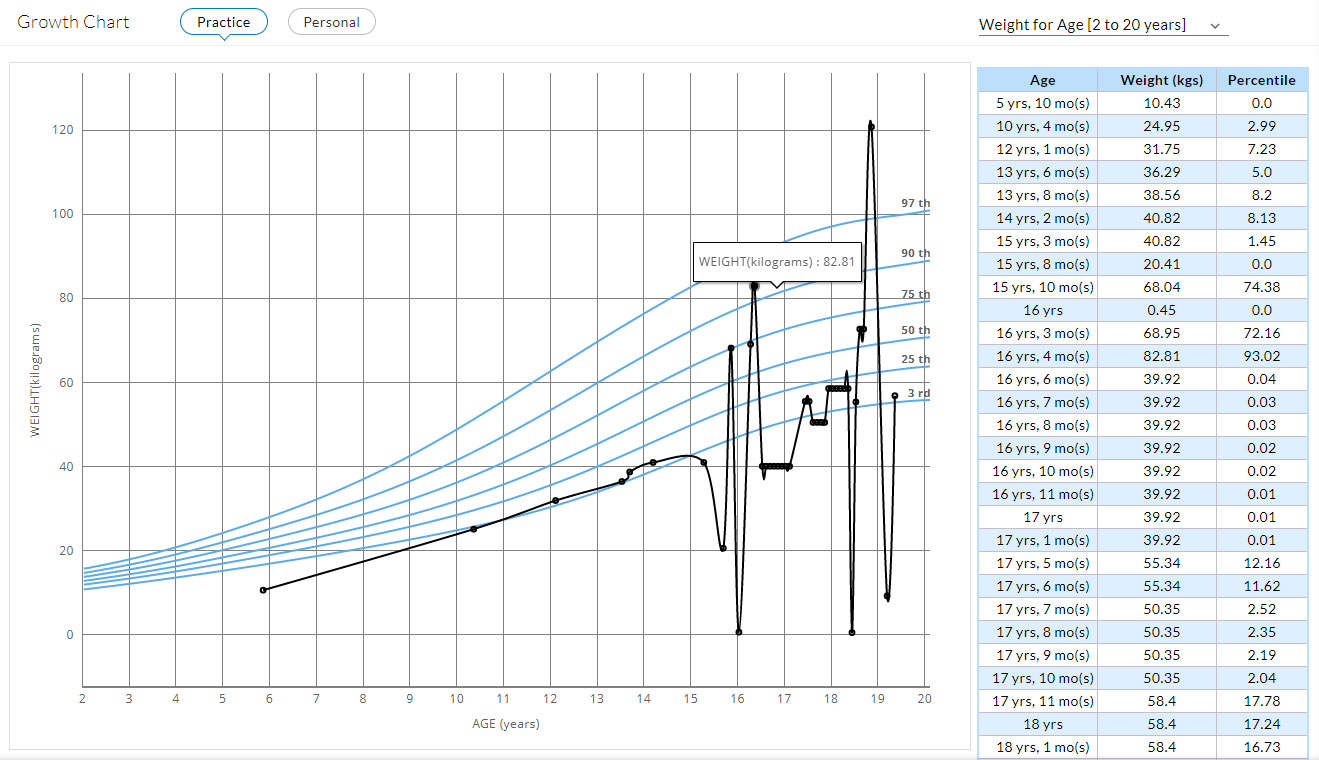Click the Growth Chart title
The width and height of the screenshot is (1319, 760).
[72, 21]
